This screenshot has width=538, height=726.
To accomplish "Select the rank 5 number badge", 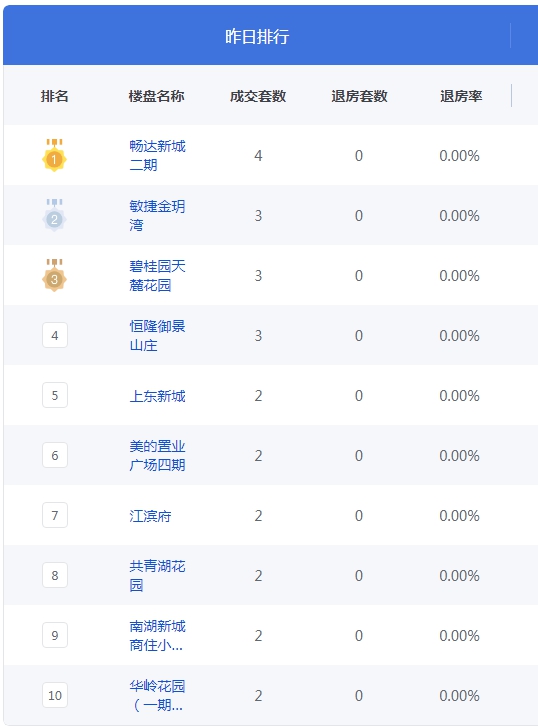I will [55, 395].
